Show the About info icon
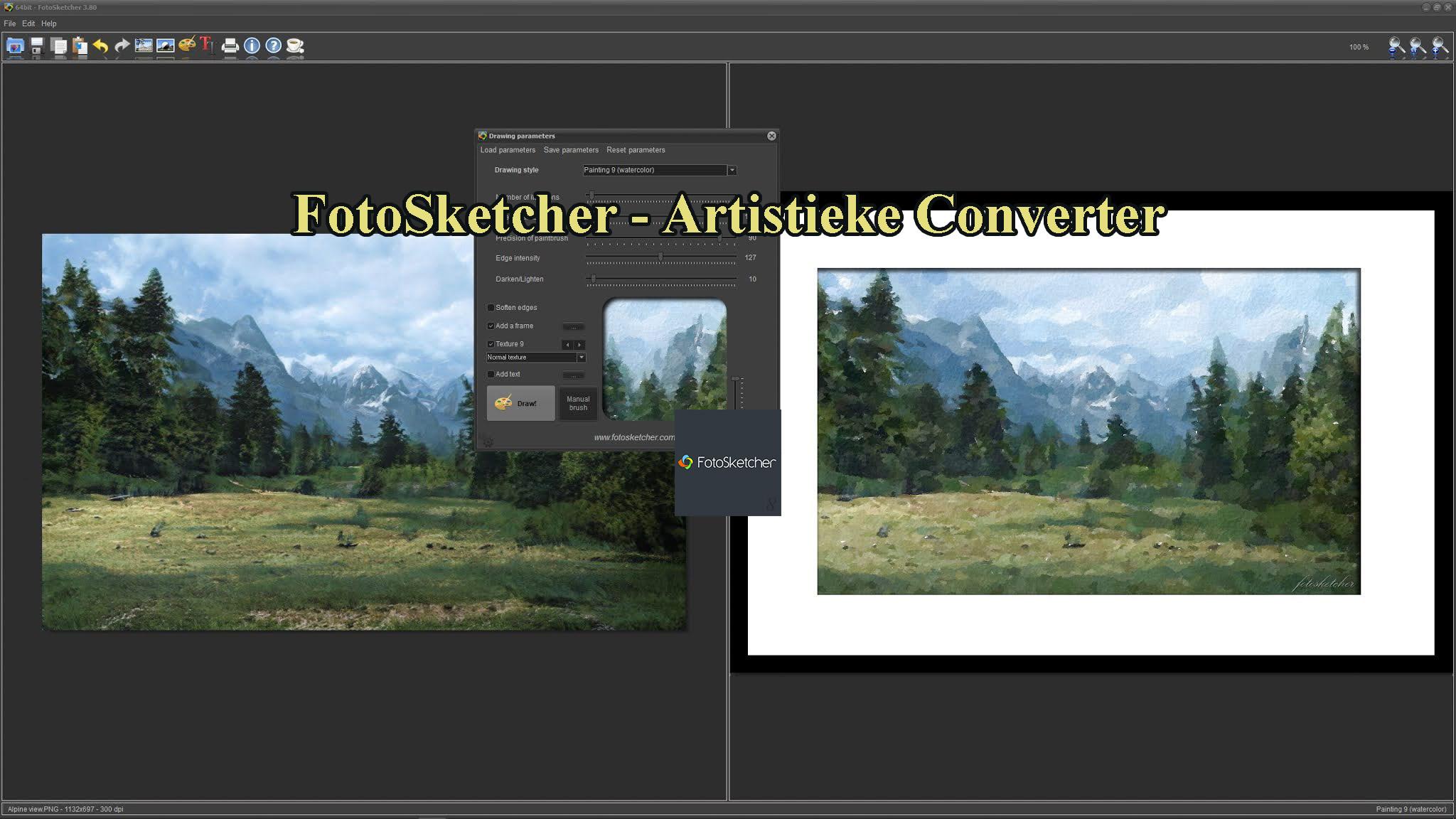This screenshot has height=819, width=1456. 252,46
